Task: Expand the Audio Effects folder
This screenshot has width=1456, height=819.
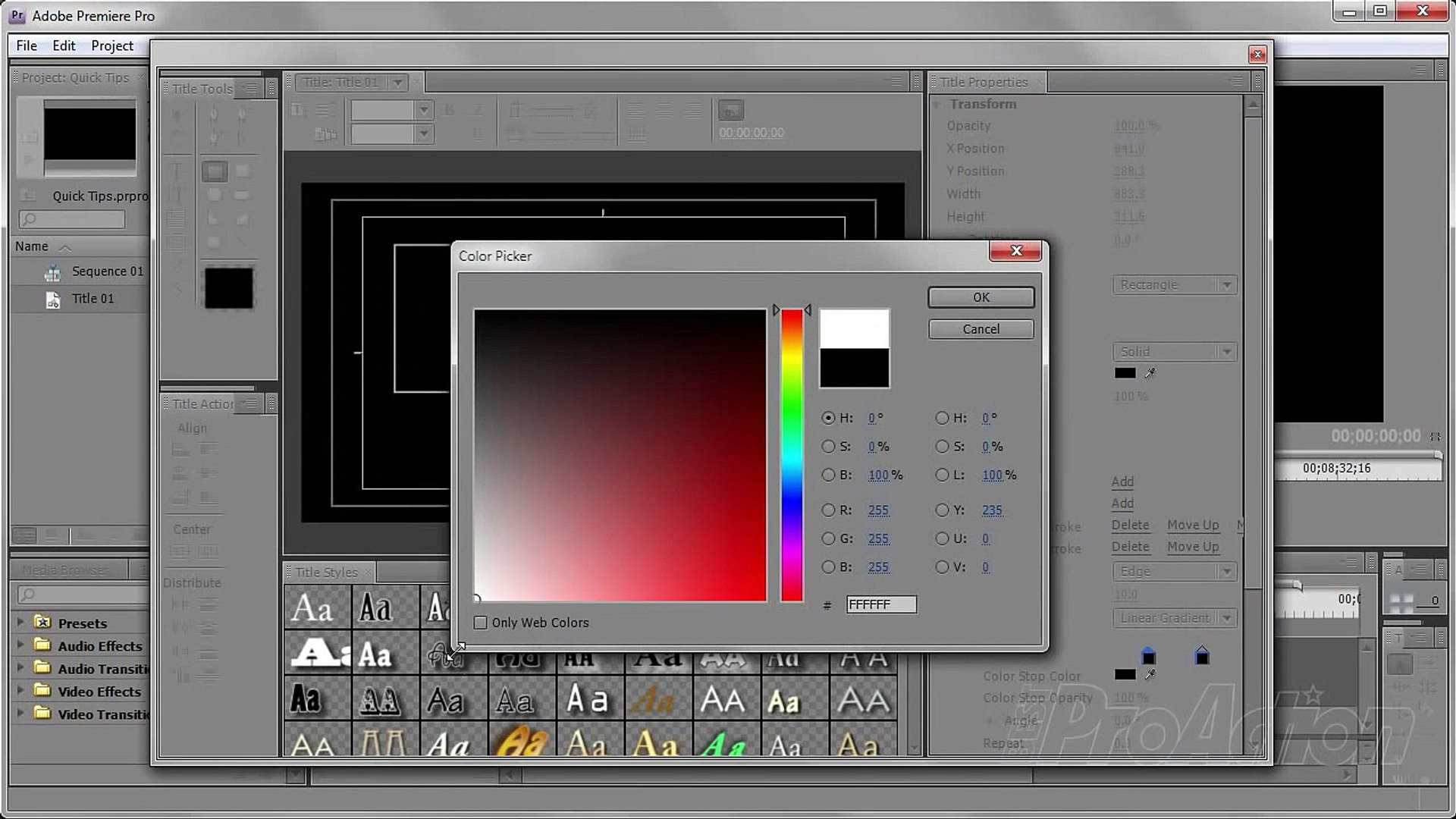Action: pyautogui.click(x=20, y=645)
